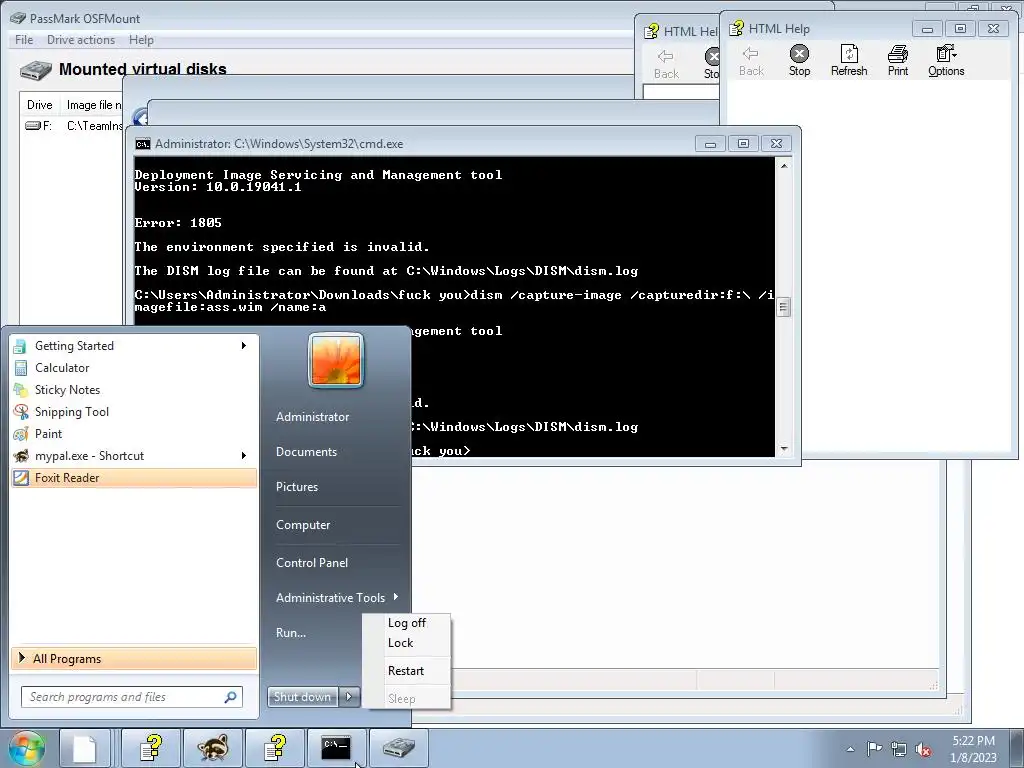Click Action Center flag in system tray
Screen dimensions: 1024x768
[x=874, y=748]
